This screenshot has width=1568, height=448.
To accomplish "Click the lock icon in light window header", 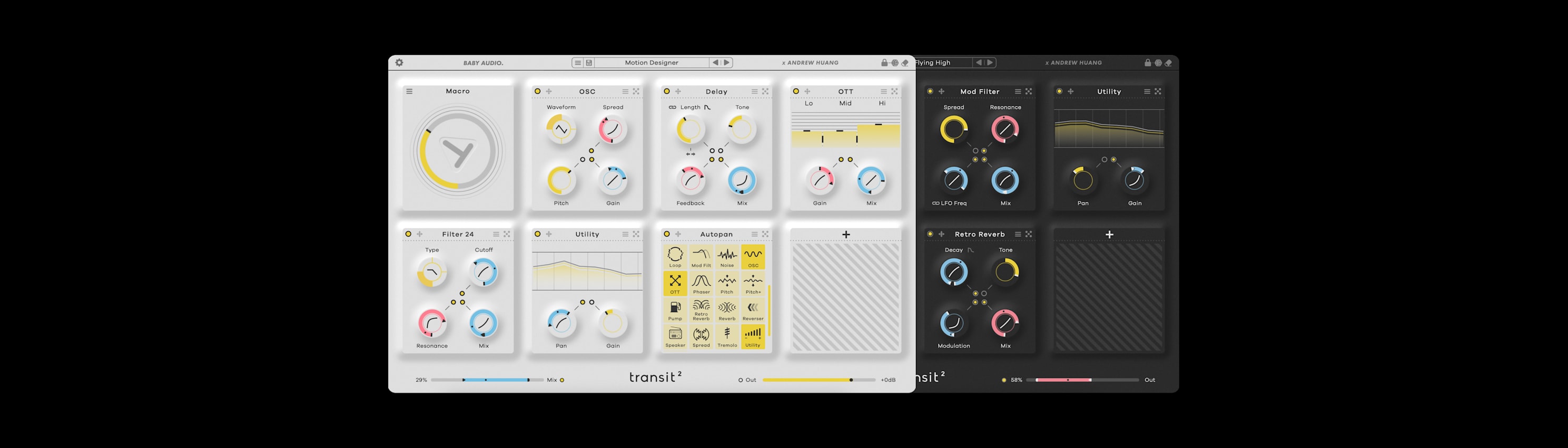I will point(884,63).
